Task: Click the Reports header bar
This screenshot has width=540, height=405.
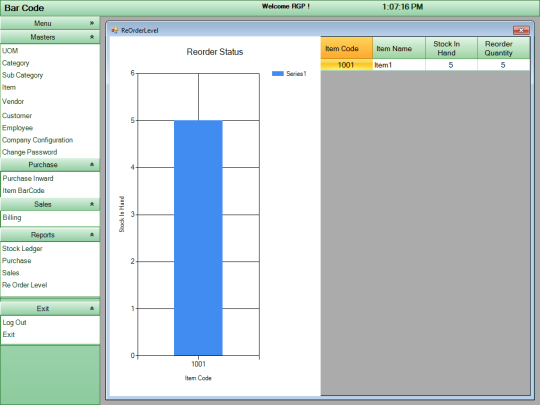Action: (x=50, y=235)
